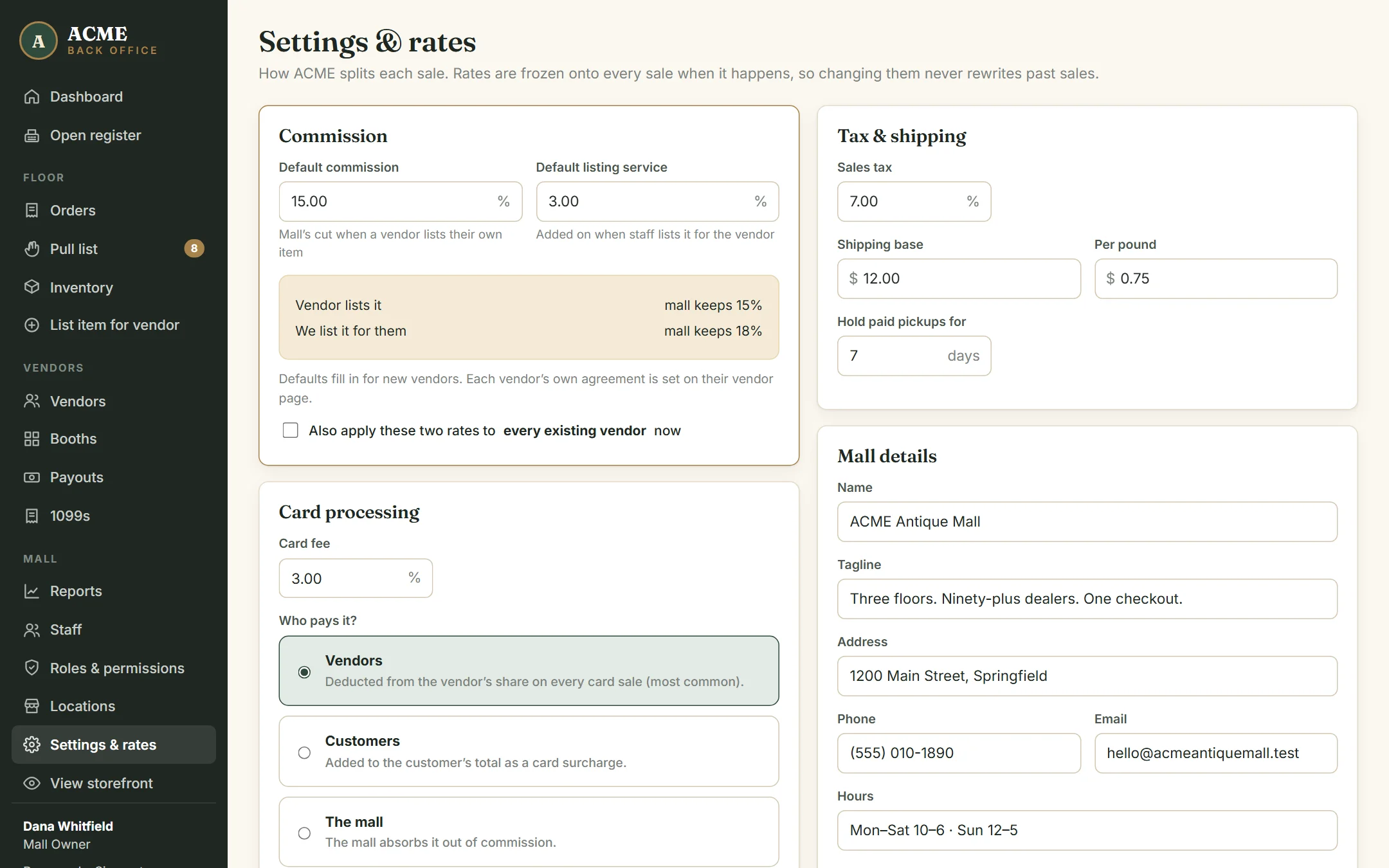The width and height of the screenshot is (1389, 868).
Task: Click the Hours input field
Action: coord(1087,830)
